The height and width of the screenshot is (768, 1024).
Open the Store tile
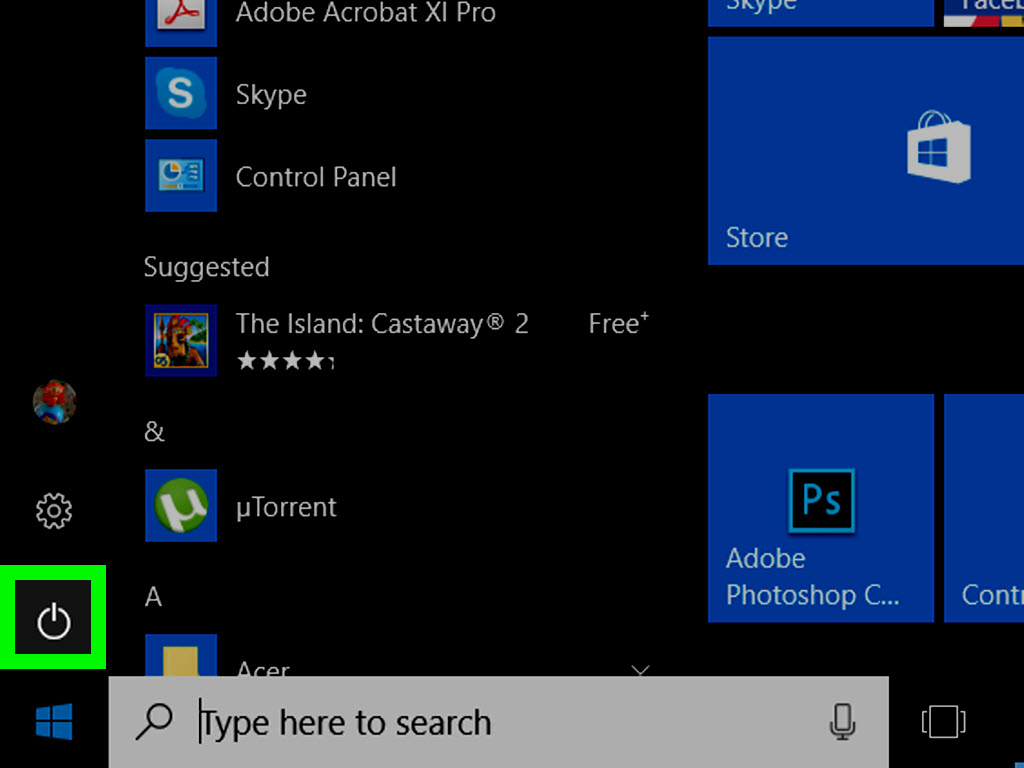coord(866,151)
